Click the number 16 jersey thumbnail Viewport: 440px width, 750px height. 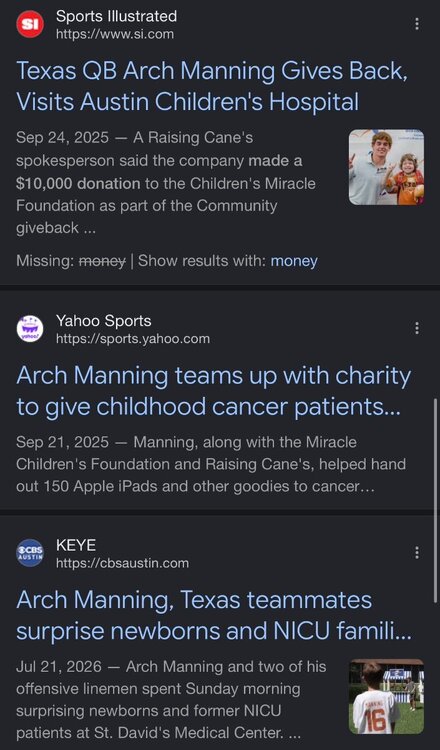[386, 696]
